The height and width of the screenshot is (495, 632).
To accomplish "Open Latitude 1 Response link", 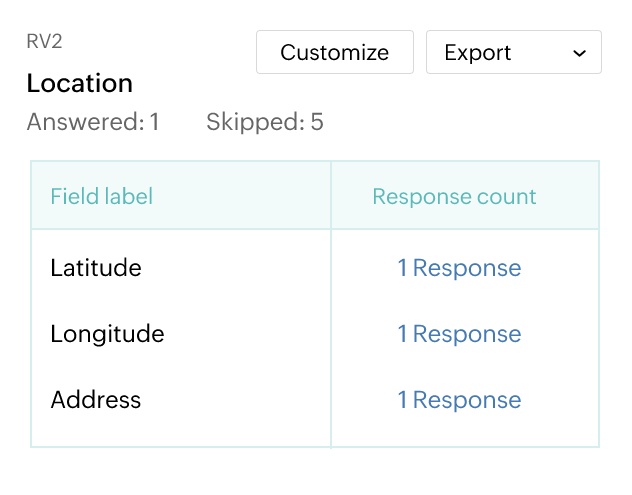I will [x=459, y=268].
